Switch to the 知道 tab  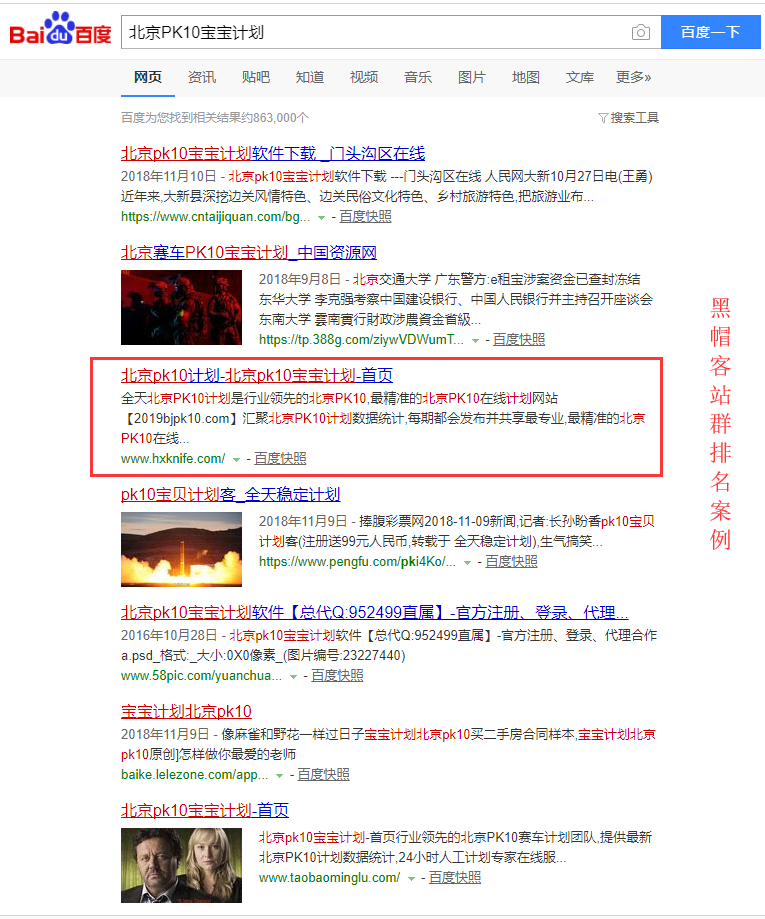[x=310, y=77]
